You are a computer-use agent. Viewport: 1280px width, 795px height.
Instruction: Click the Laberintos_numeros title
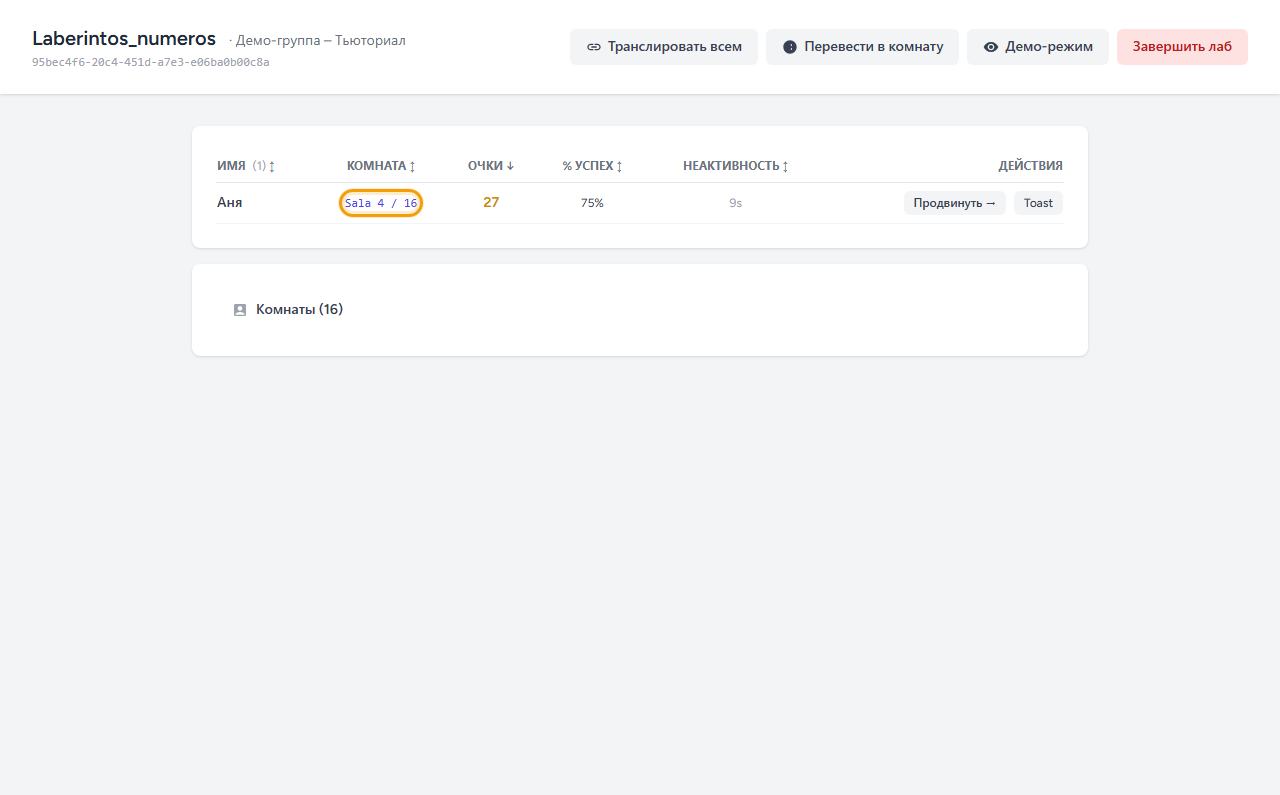tap(124, 39)
